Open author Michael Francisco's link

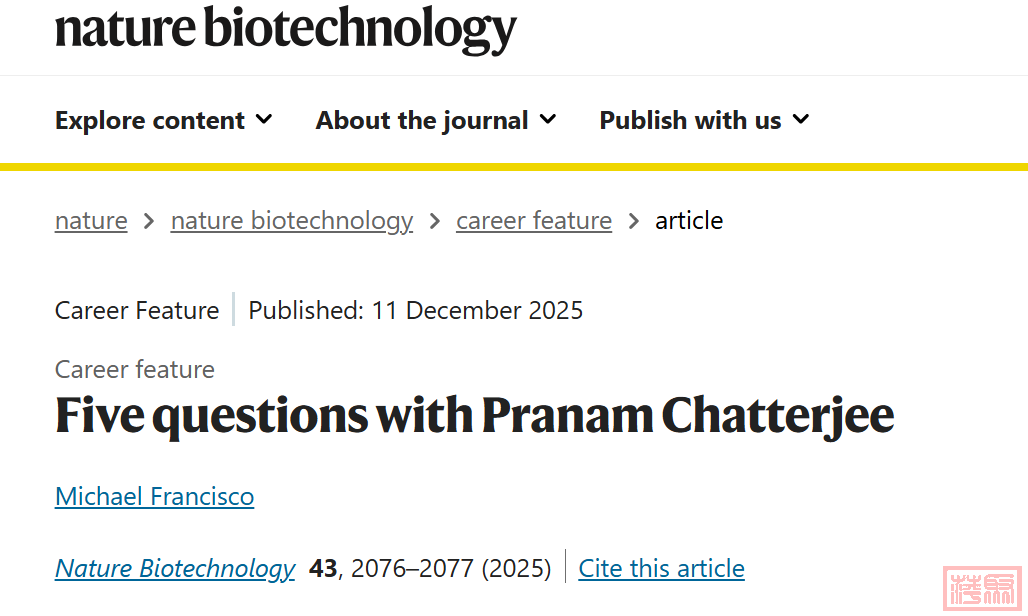click(x=155, y=496)
